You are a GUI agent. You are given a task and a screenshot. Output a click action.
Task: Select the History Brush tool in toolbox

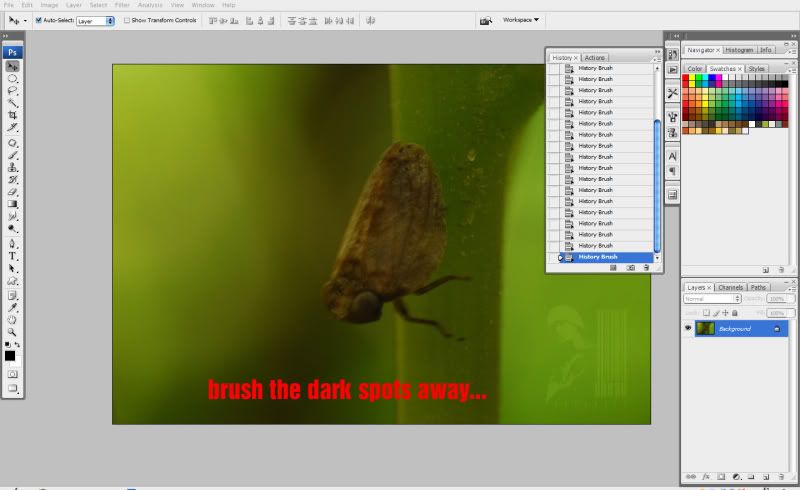12,180
